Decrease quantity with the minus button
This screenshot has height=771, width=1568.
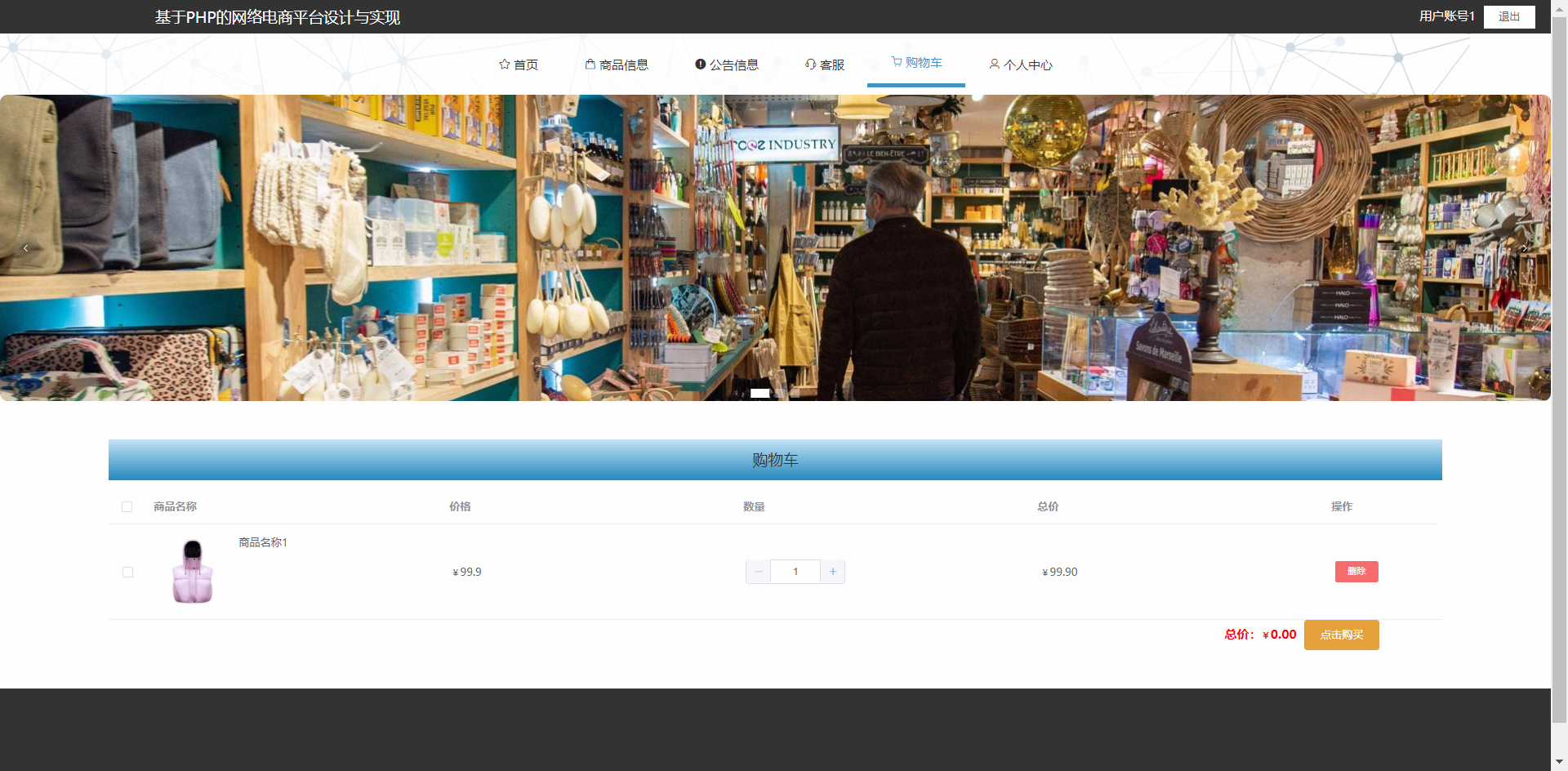[x=758, y=572]
